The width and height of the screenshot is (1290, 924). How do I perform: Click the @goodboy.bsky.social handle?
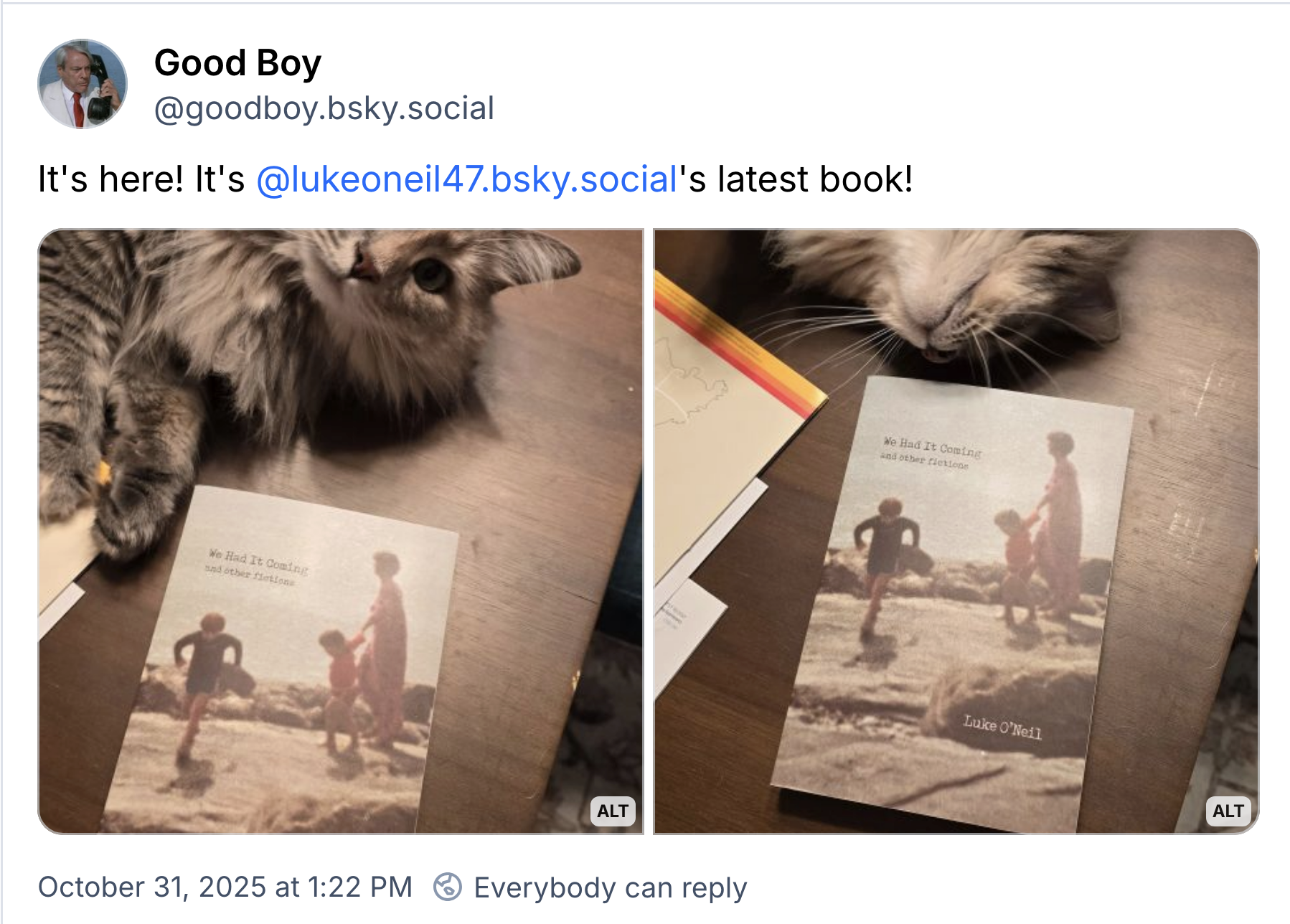tap(324, 108)
